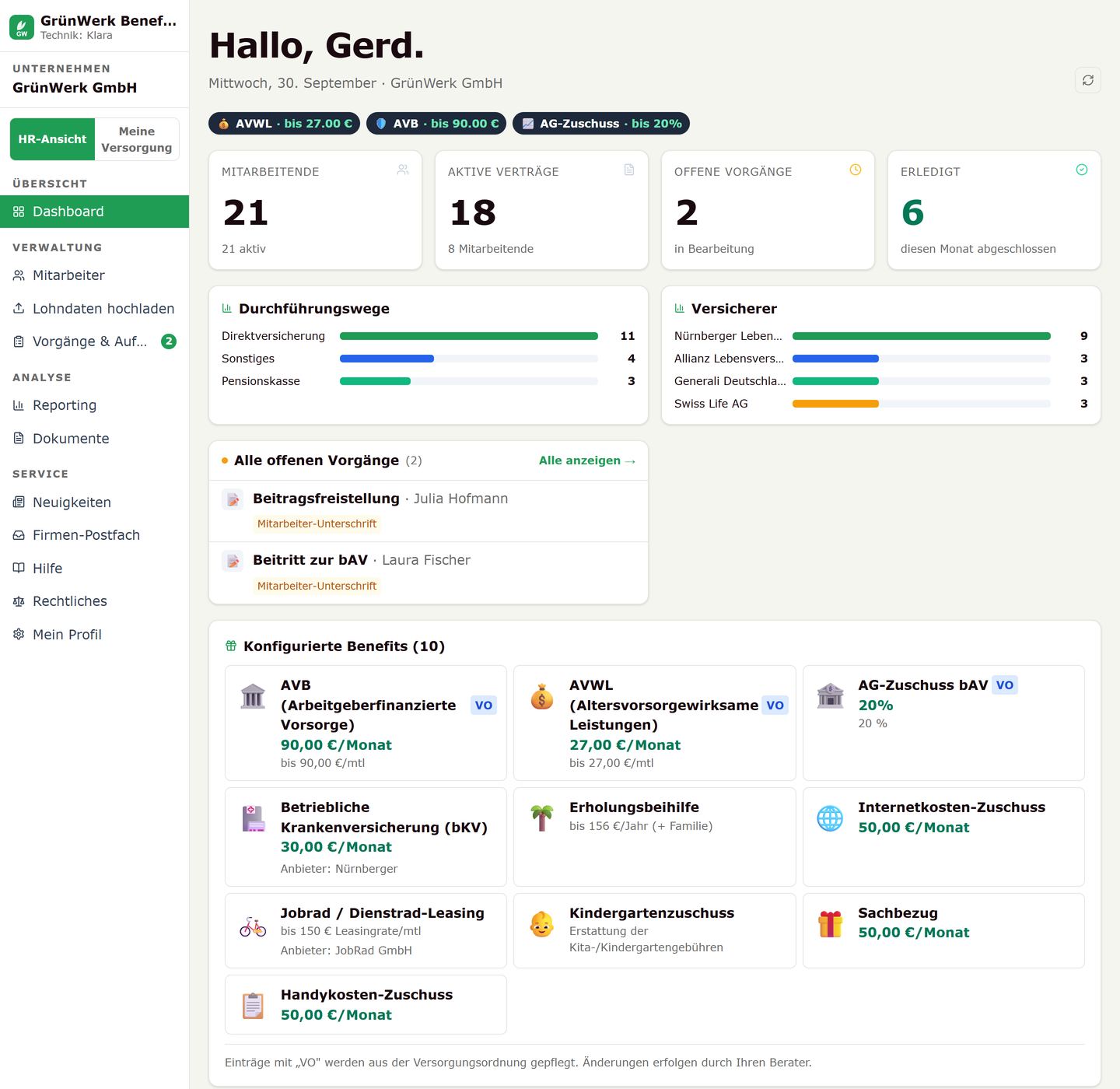Image resolution: width=1120 pixels, height=1089 pixels.
Task: Click the clipboard icon on Handykosten-Zuschuss
Action: (253, 1006)
